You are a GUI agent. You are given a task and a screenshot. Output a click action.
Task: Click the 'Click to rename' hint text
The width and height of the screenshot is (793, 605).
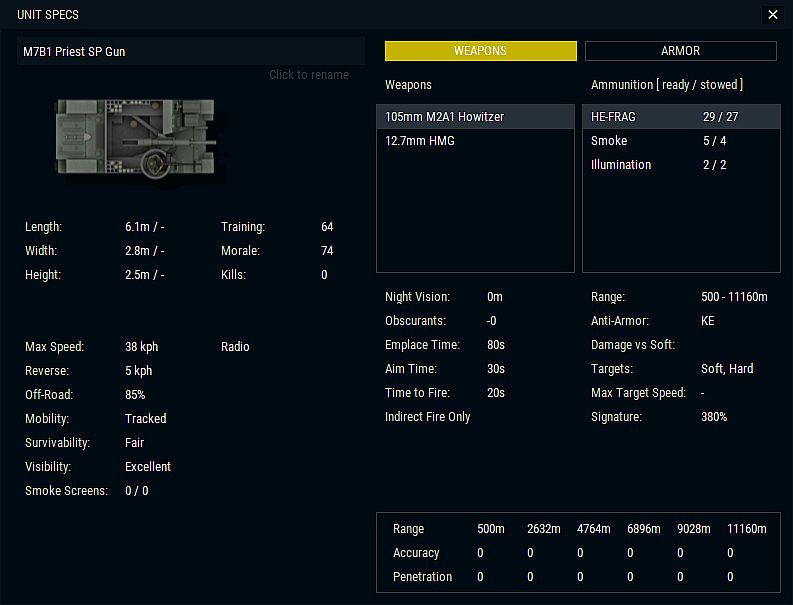click(x=309, y=75)
